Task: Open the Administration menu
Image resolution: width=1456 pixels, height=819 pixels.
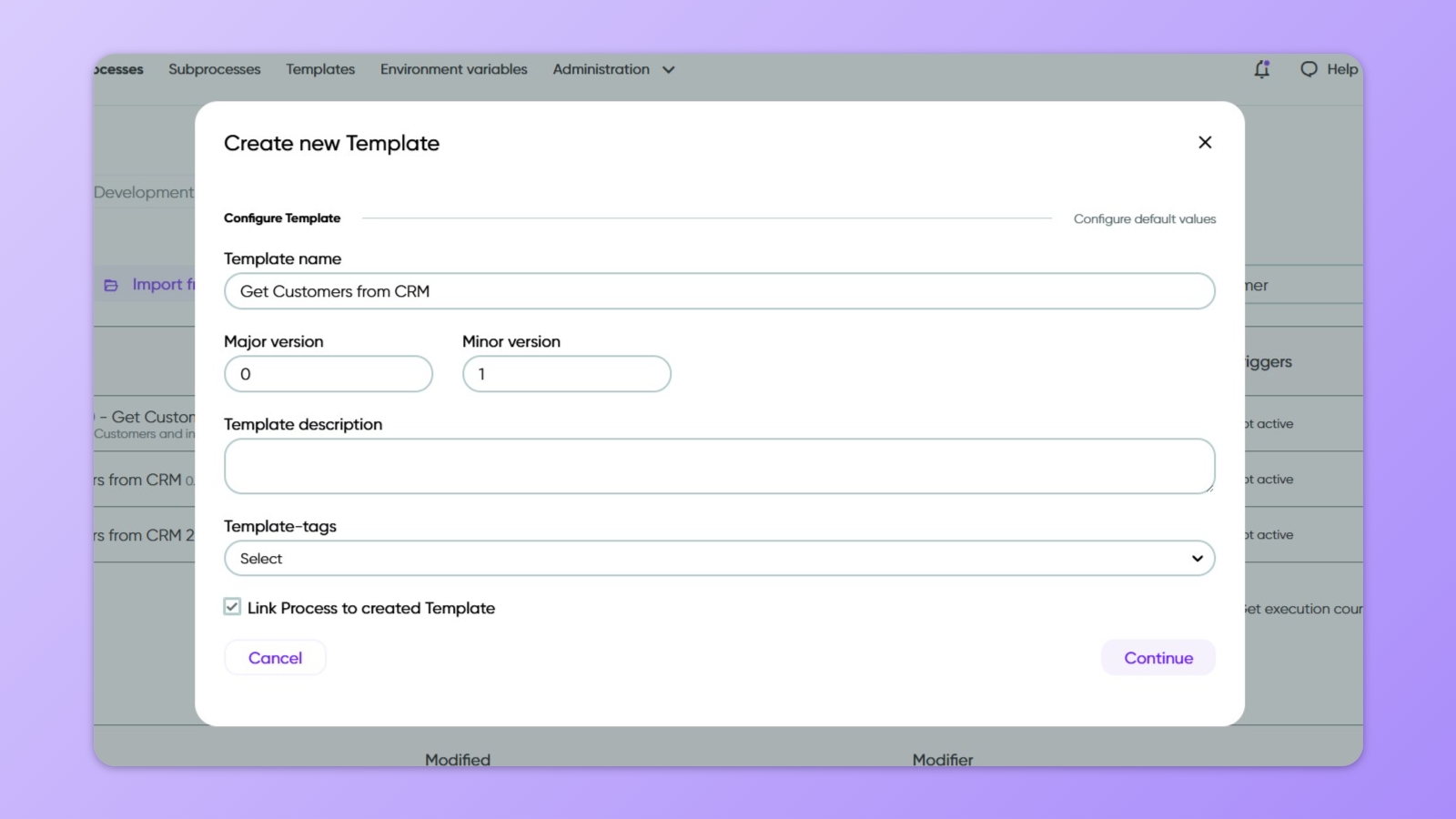Action: pos(602,69)
